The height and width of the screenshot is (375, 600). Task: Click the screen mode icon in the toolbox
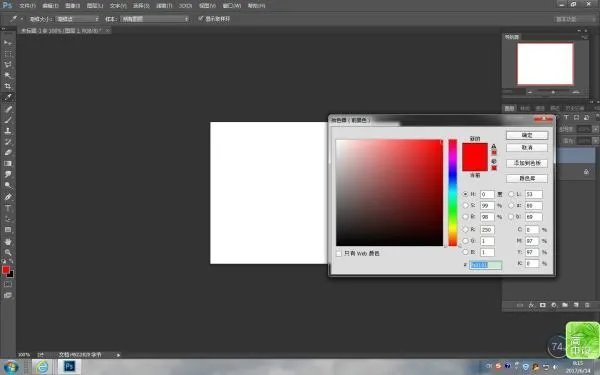8,295
